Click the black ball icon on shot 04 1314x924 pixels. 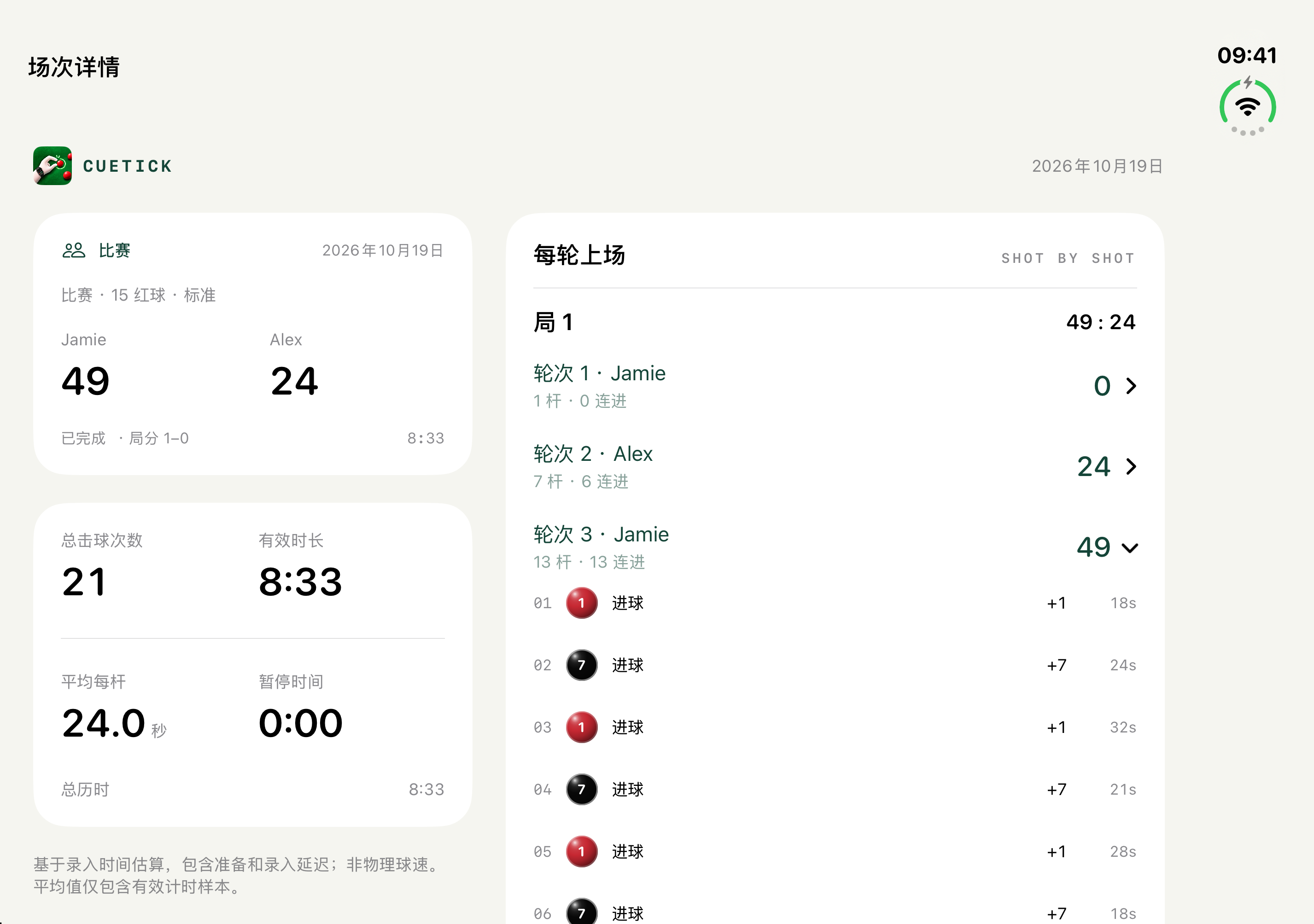coord(581,790)
